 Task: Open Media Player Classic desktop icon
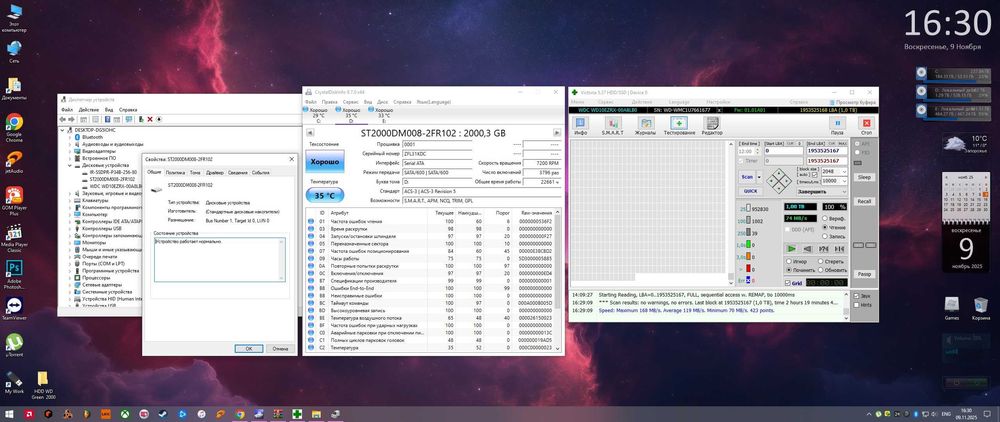[x=13, y=237]
